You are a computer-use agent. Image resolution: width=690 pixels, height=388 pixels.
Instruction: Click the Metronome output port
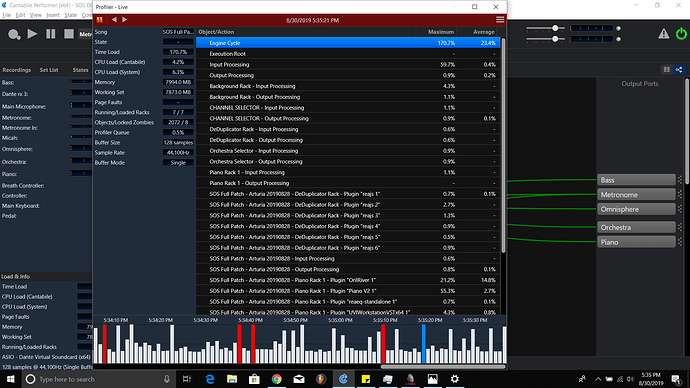click(x=636, y=194)
